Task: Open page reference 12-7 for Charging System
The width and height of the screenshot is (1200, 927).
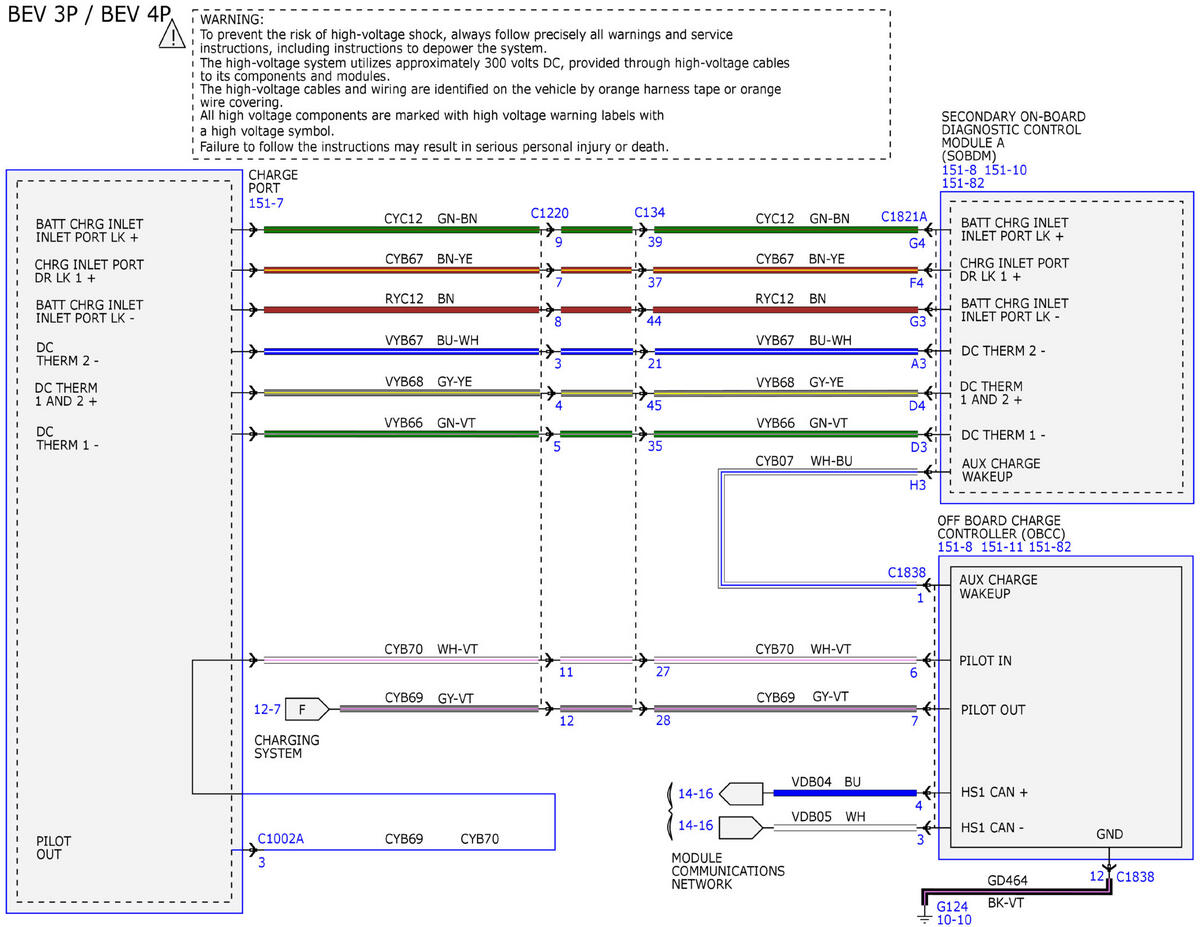Action: (267, 710)
